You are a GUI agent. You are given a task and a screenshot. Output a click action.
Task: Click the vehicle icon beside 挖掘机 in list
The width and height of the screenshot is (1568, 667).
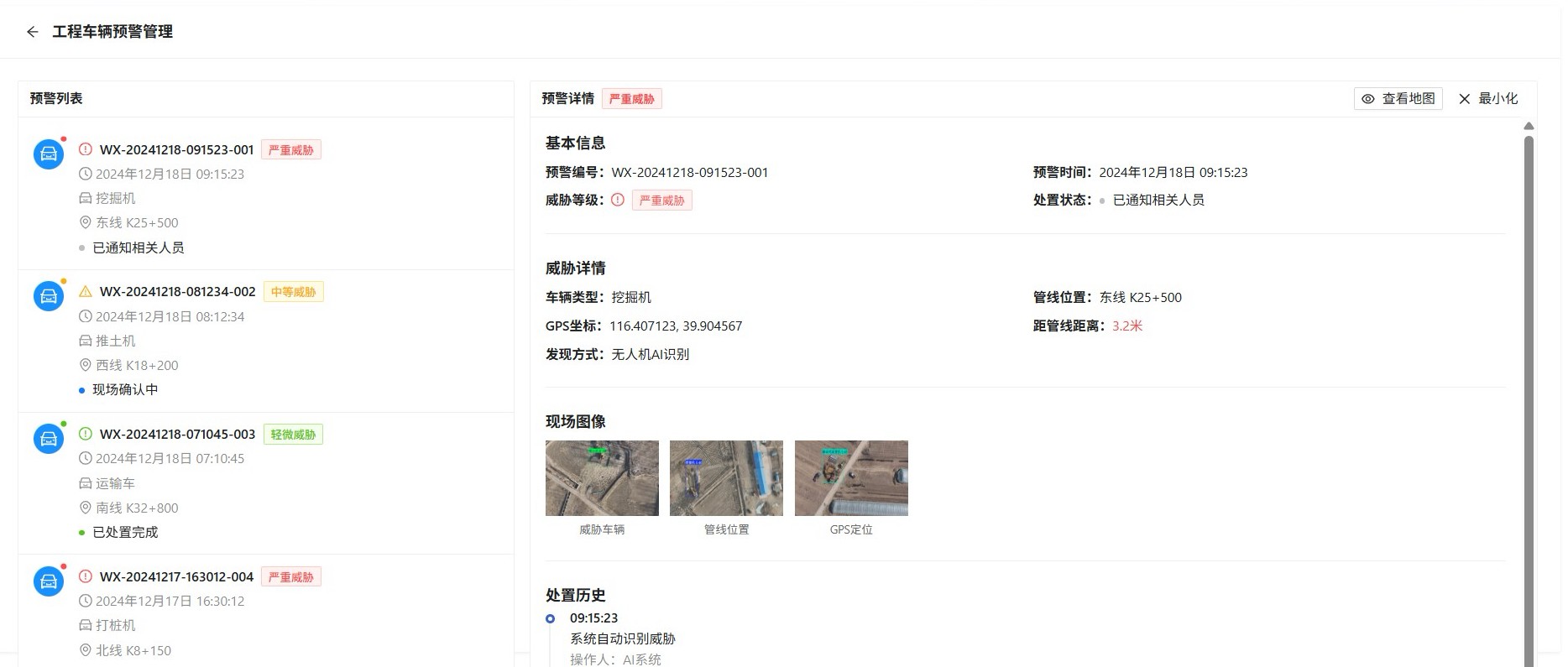point(86,198)
